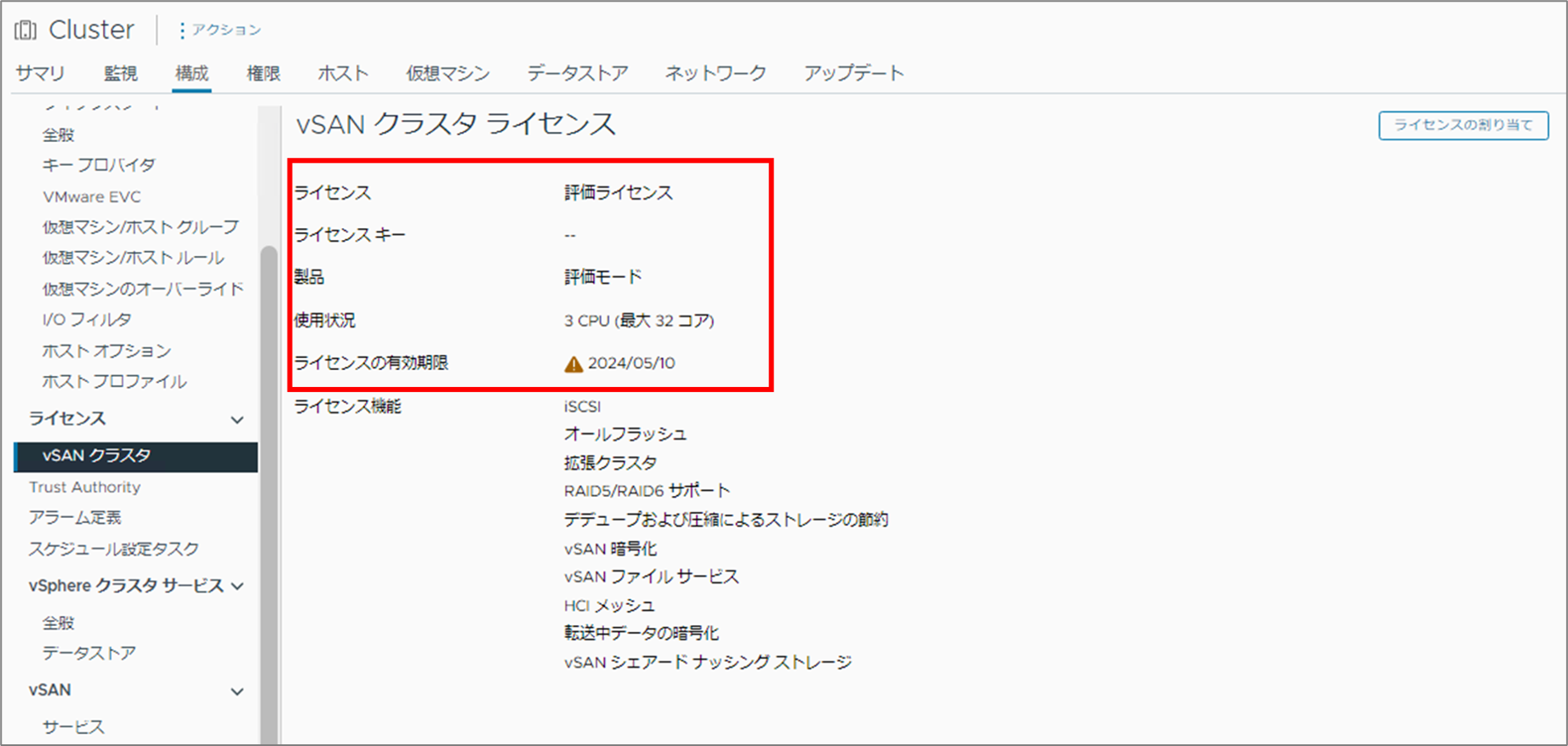Select 全般 under vSphere クラスタ サービス

59,623
